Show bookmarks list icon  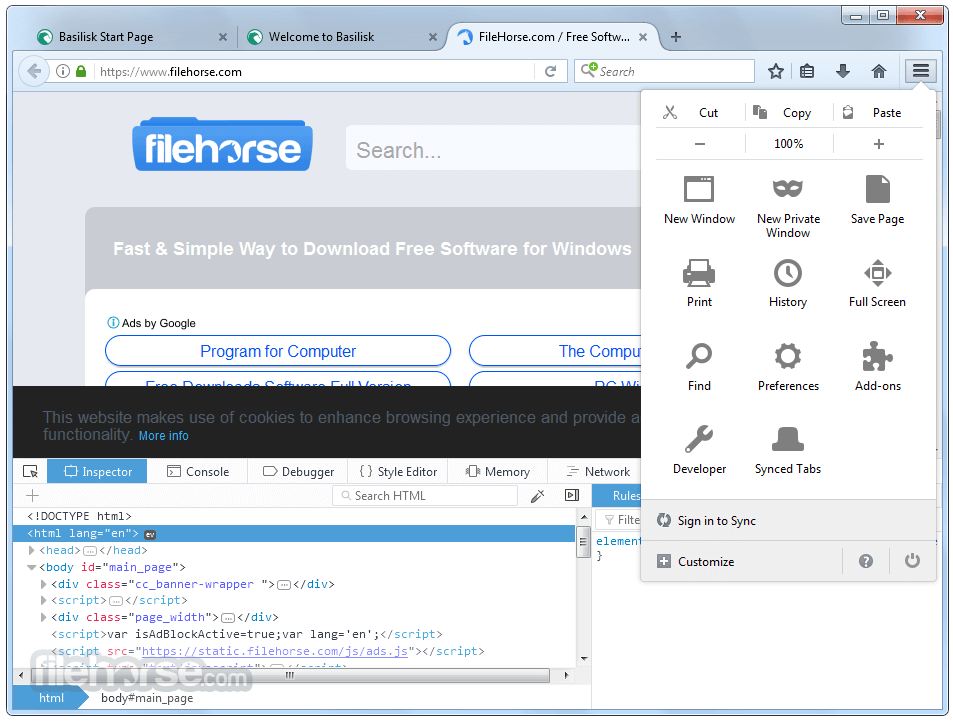(x=807, y=71)
